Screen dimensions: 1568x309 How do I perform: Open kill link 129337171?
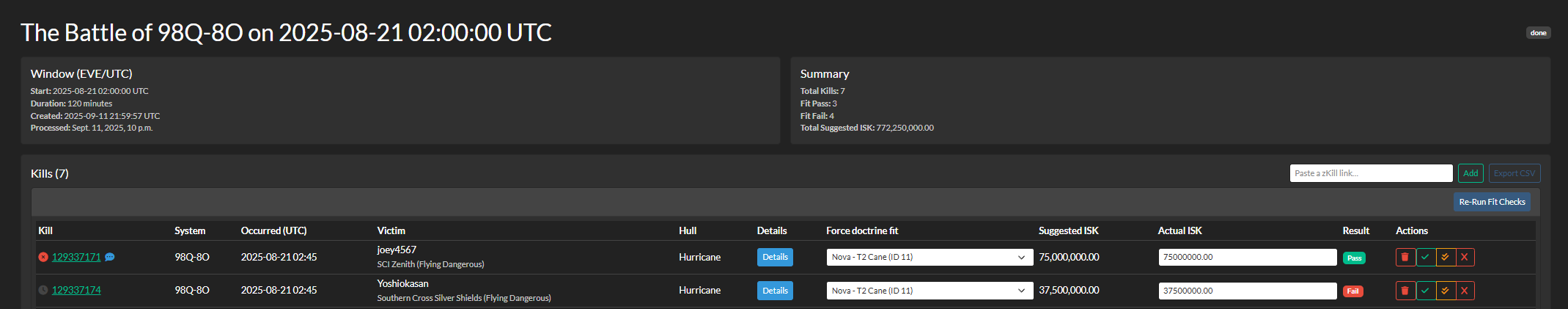coord(76,257)
